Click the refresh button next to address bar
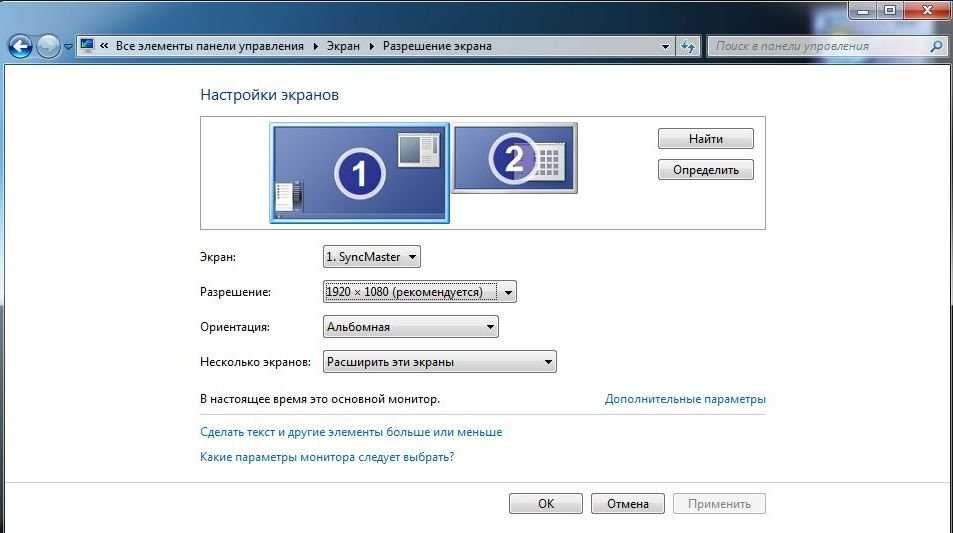The image size is (953, 533). tap(688, 46)
